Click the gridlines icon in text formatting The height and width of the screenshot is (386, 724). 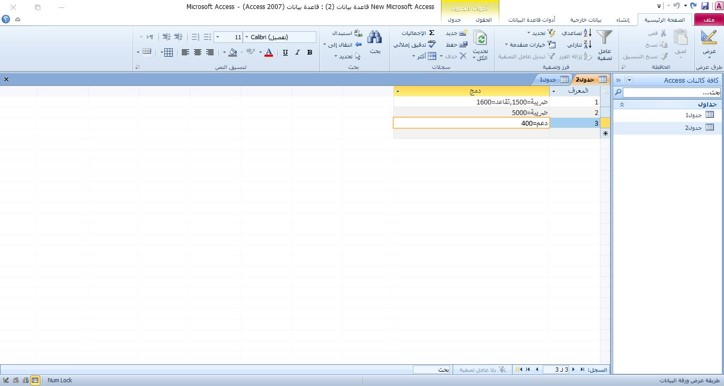click(168, 53)
